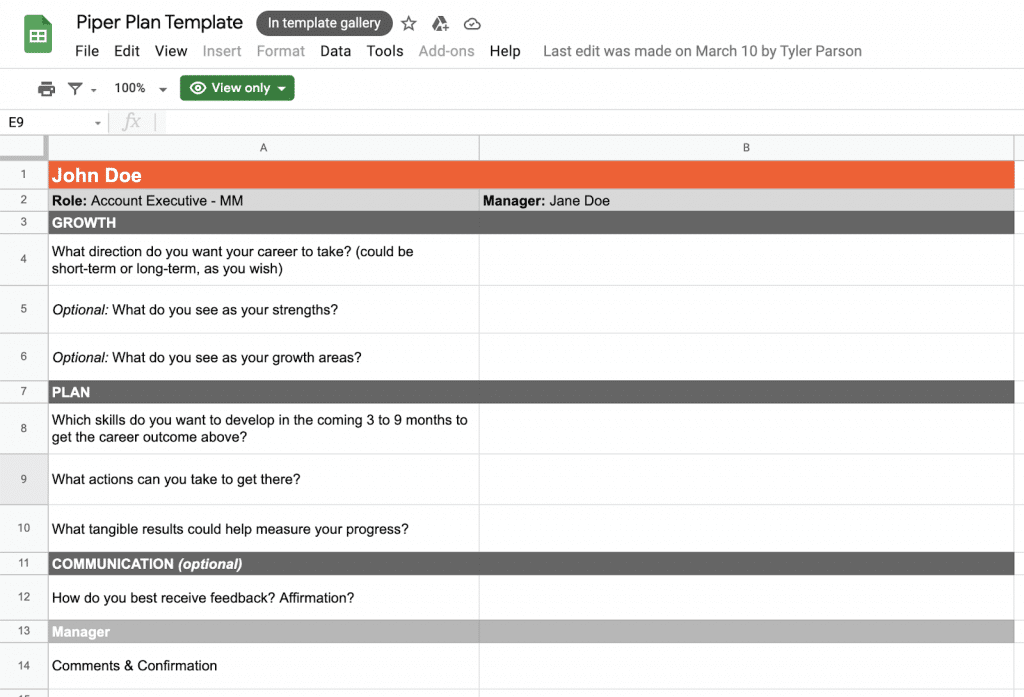1024x697 pixels.
Task: Select column B header
Action: pyautogui.click(x=746, y=147)
